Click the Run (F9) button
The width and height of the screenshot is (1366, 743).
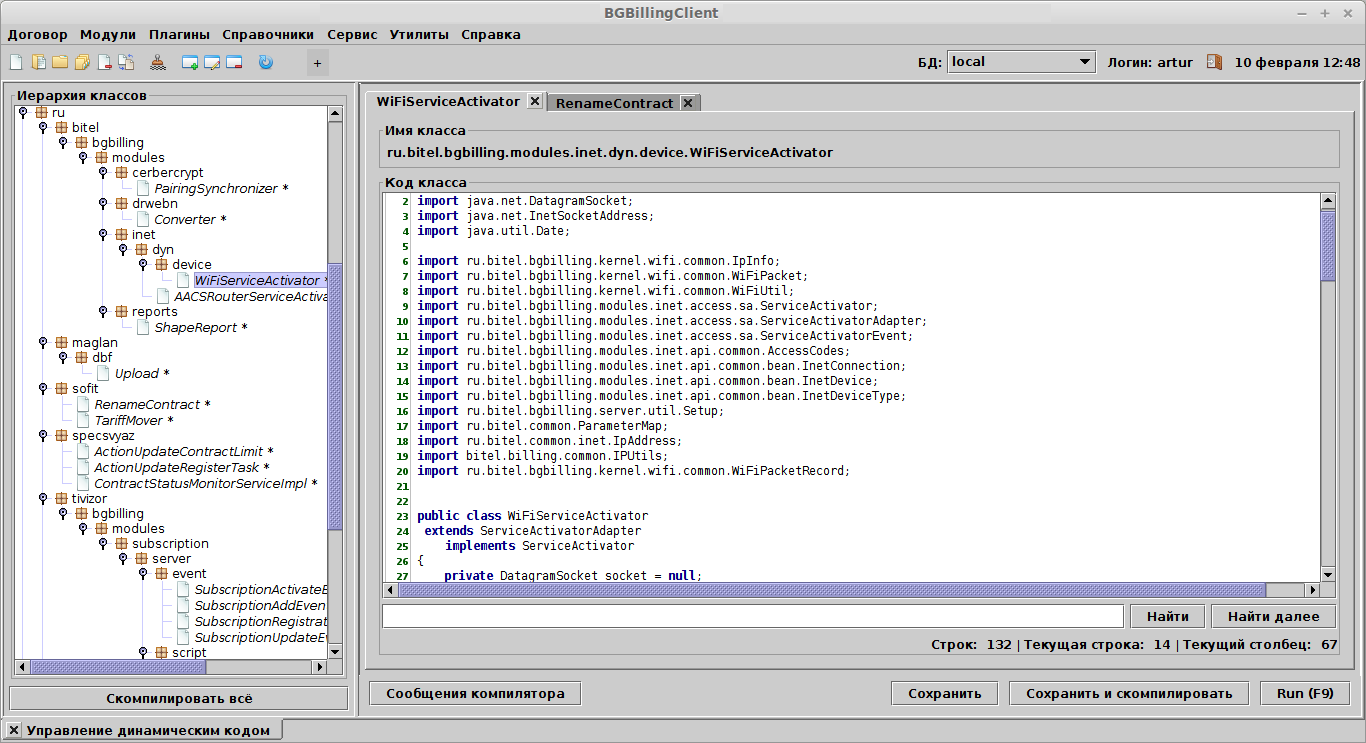(1304, 692)
